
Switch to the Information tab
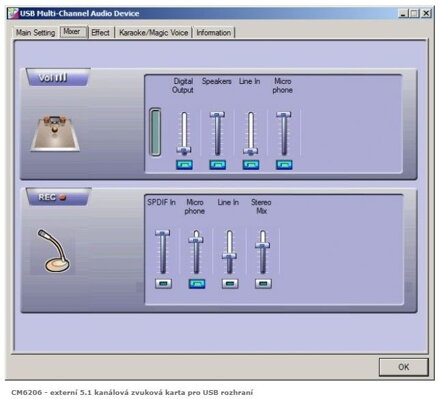[214, 33]
